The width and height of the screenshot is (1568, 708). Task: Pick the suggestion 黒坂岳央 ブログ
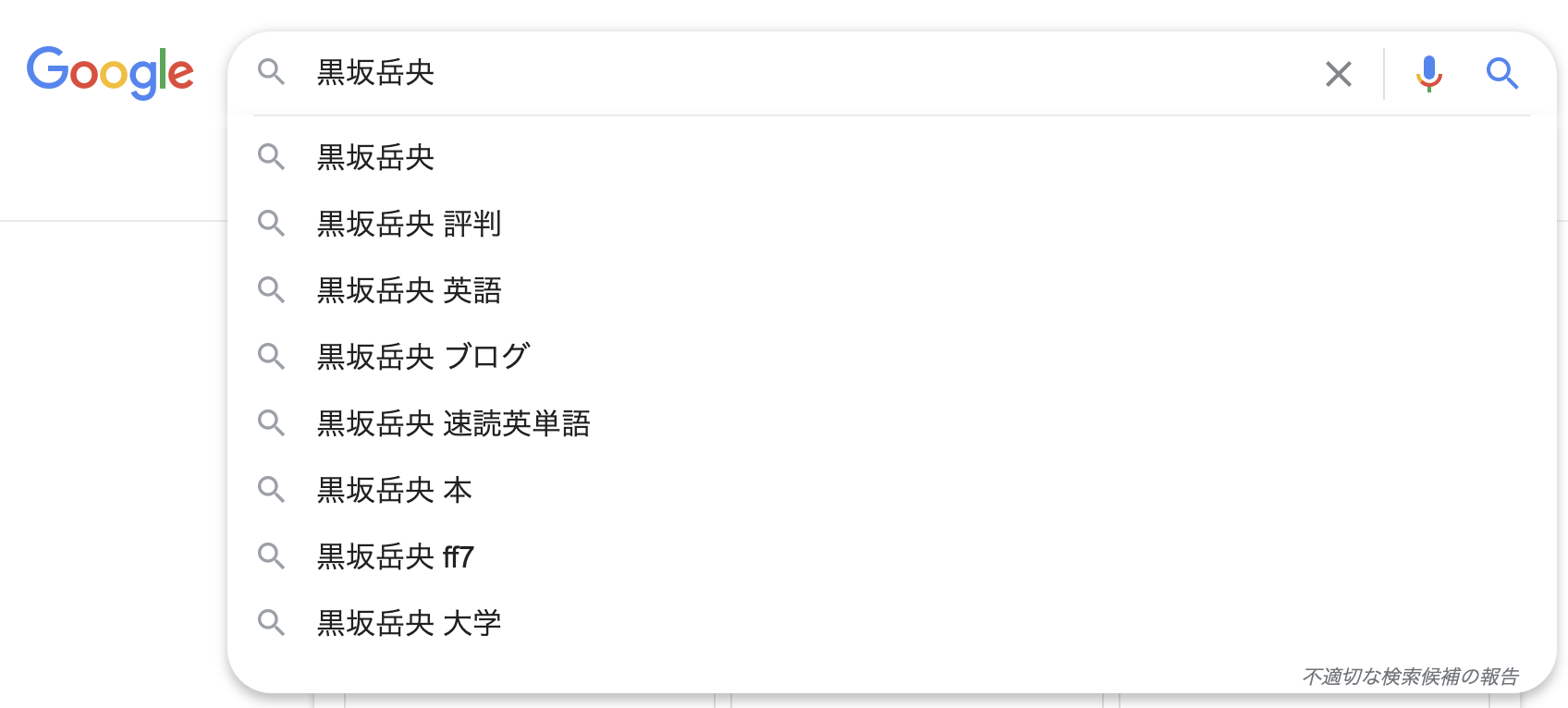click(892, 357)
